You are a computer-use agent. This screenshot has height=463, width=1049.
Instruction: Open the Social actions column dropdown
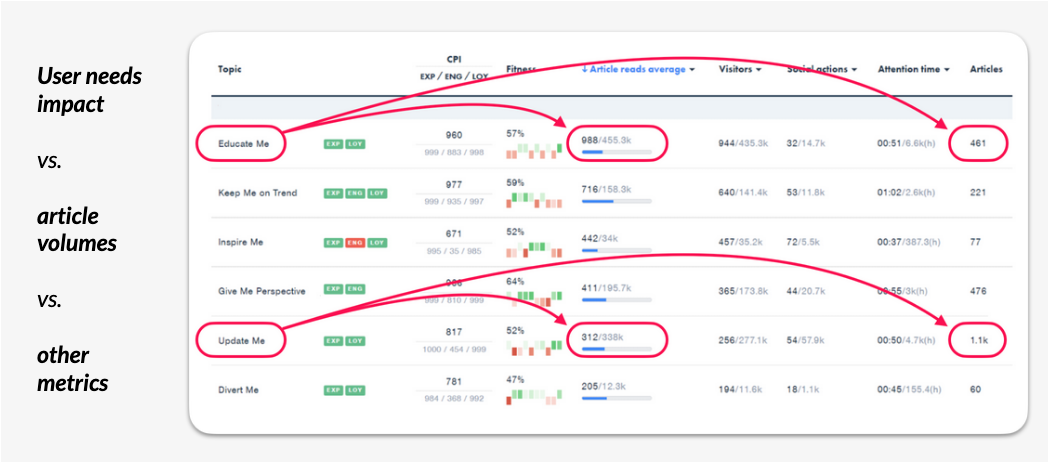coord(822,69)
